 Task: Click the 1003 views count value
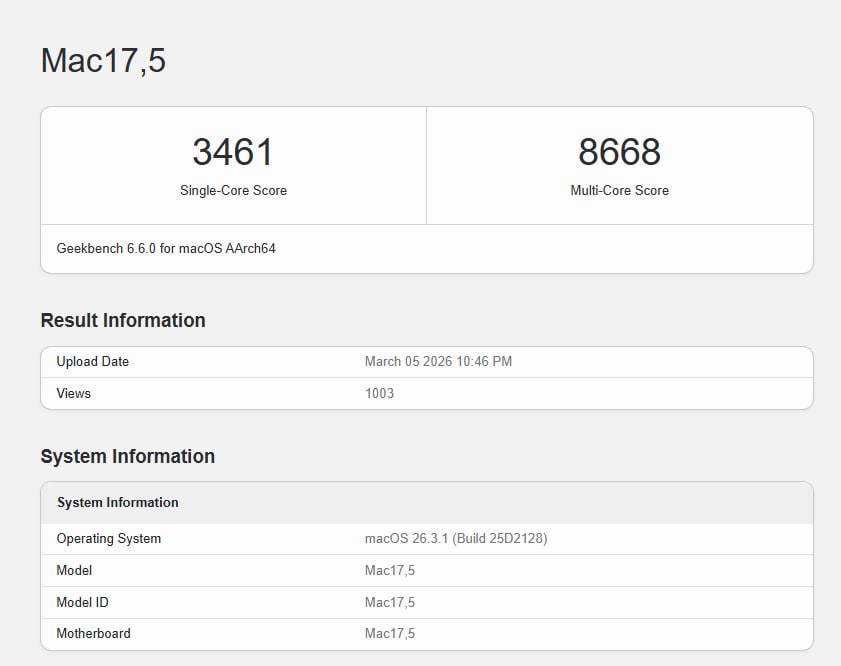pos(379,394)
